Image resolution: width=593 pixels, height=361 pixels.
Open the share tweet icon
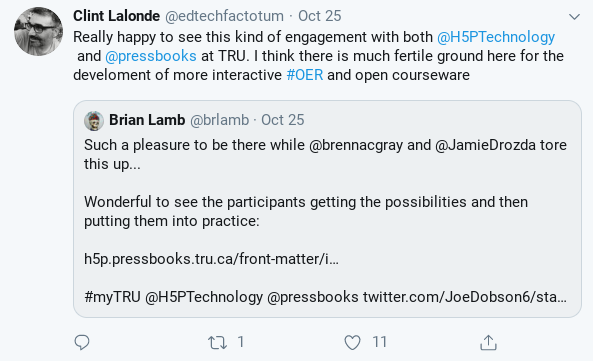(x=488, y=342)
